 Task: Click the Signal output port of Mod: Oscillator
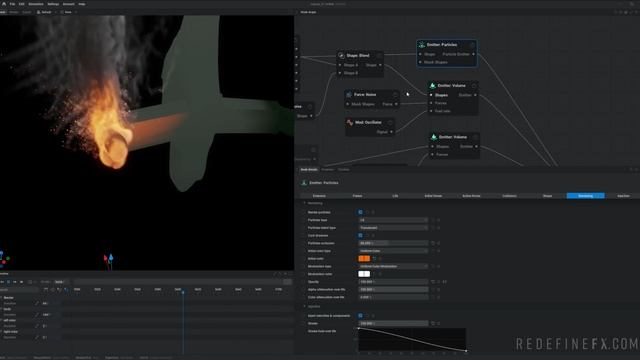pyautogui.click(x=391, y=132)
